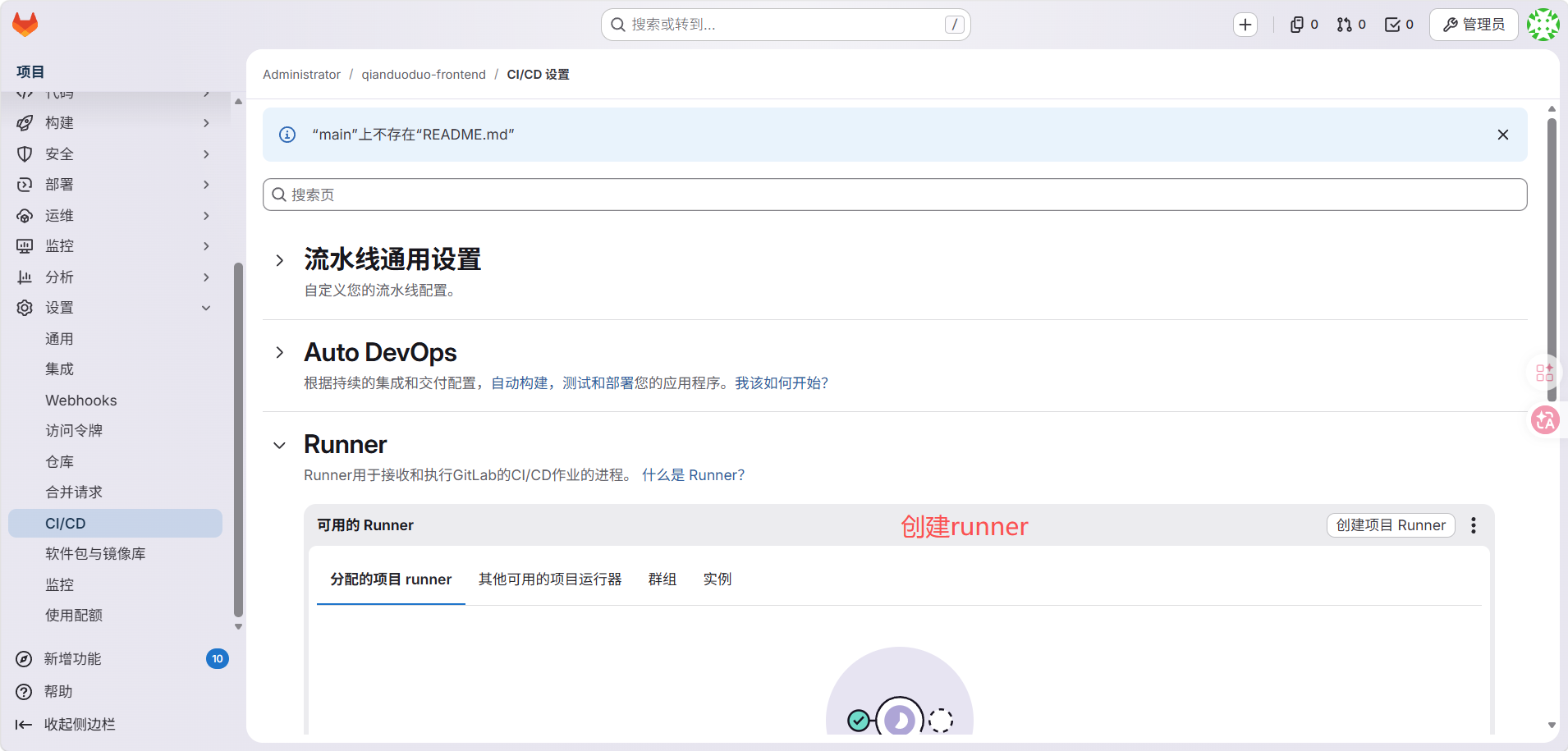This screenshot has height=751, width=1568.
Task: Click the Build rocket icon
Action: coord(25,123)
